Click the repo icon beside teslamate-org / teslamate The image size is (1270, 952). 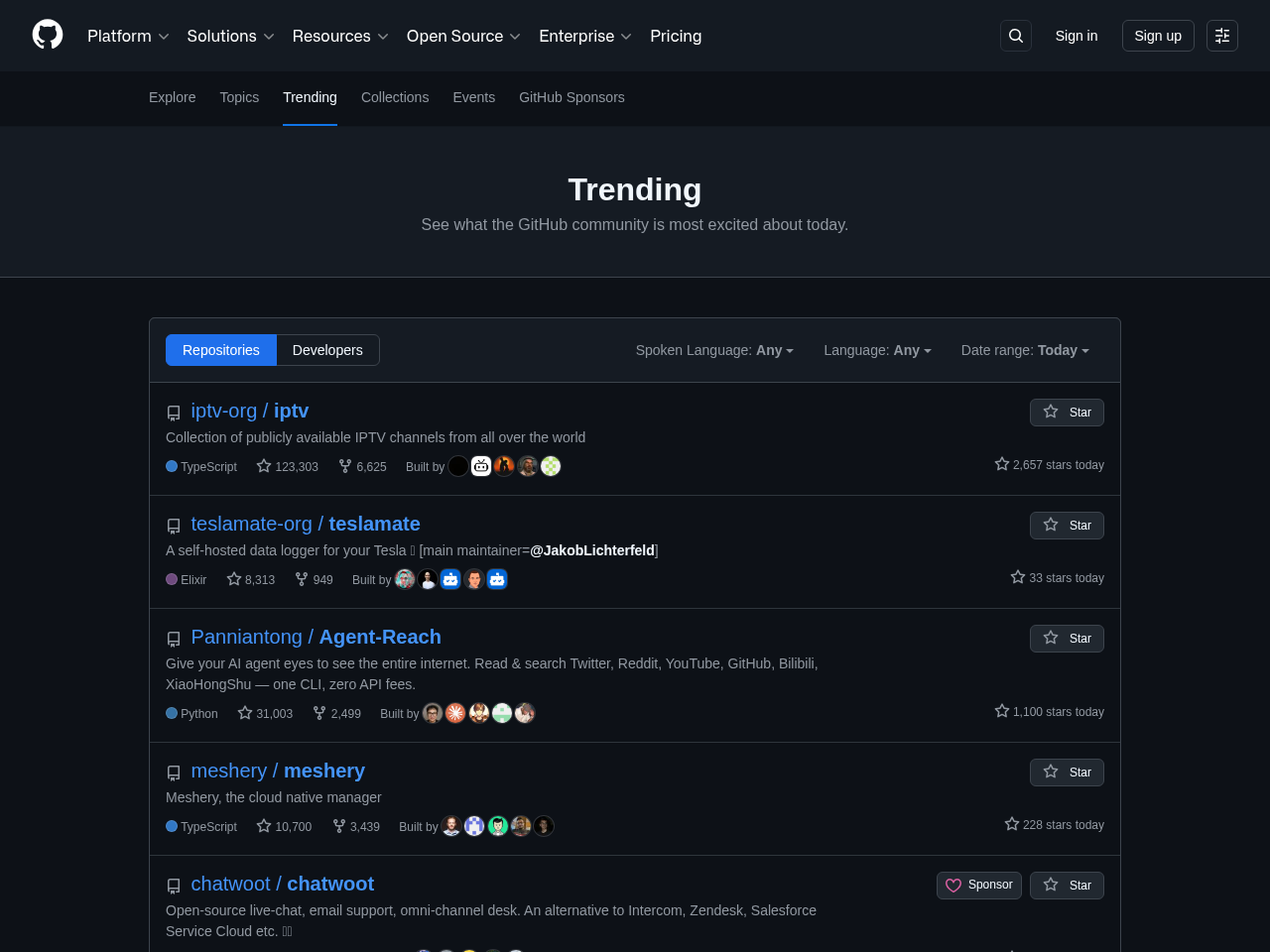[174, 526]
